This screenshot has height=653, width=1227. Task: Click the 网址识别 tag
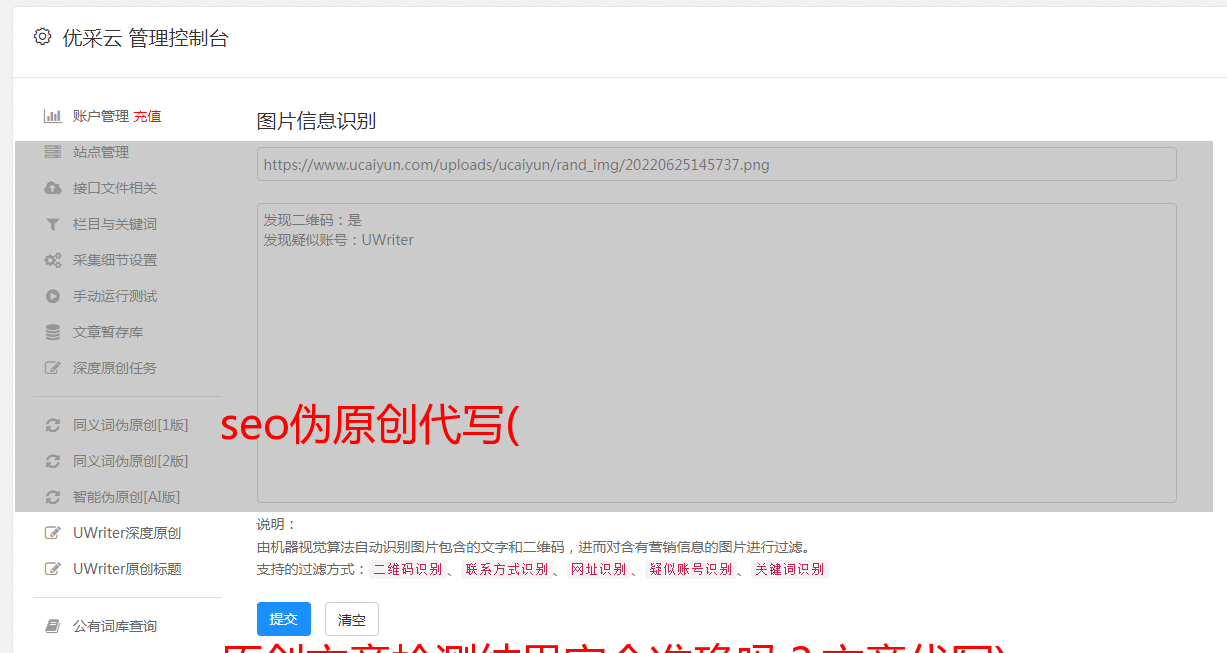tap(598, 569)
